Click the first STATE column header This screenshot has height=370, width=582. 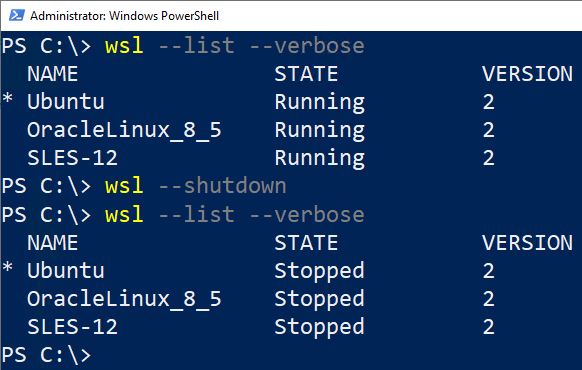tap(306, 74)
